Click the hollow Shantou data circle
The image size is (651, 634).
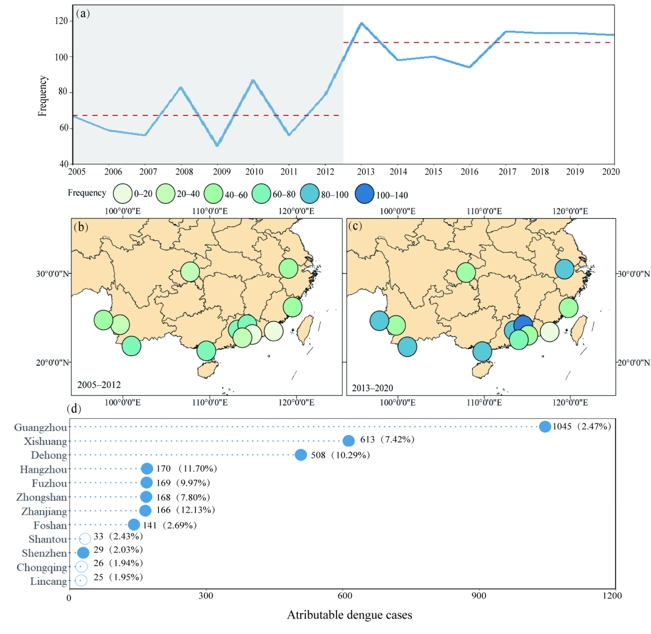tap(84, 539)
